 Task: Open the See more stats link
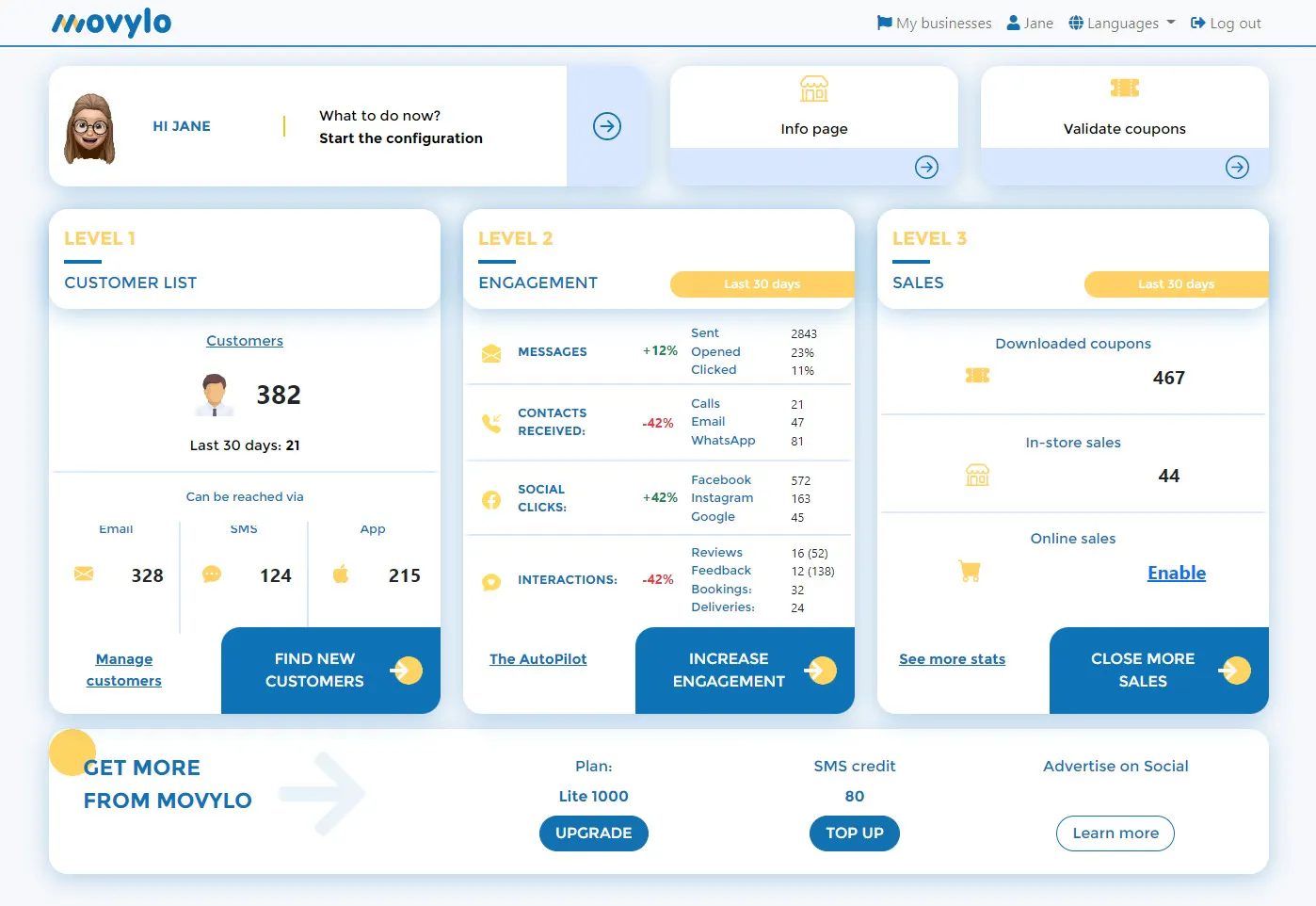pyautogui.click(x=953, y=659)
